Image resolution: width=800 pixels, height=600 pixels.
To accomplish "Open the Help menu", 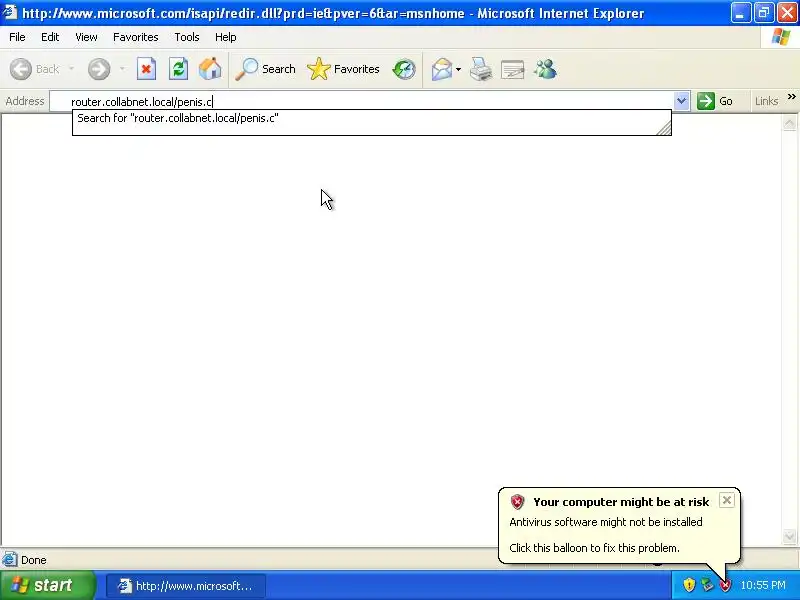I will pyautogui.click(x=226, y=37).
